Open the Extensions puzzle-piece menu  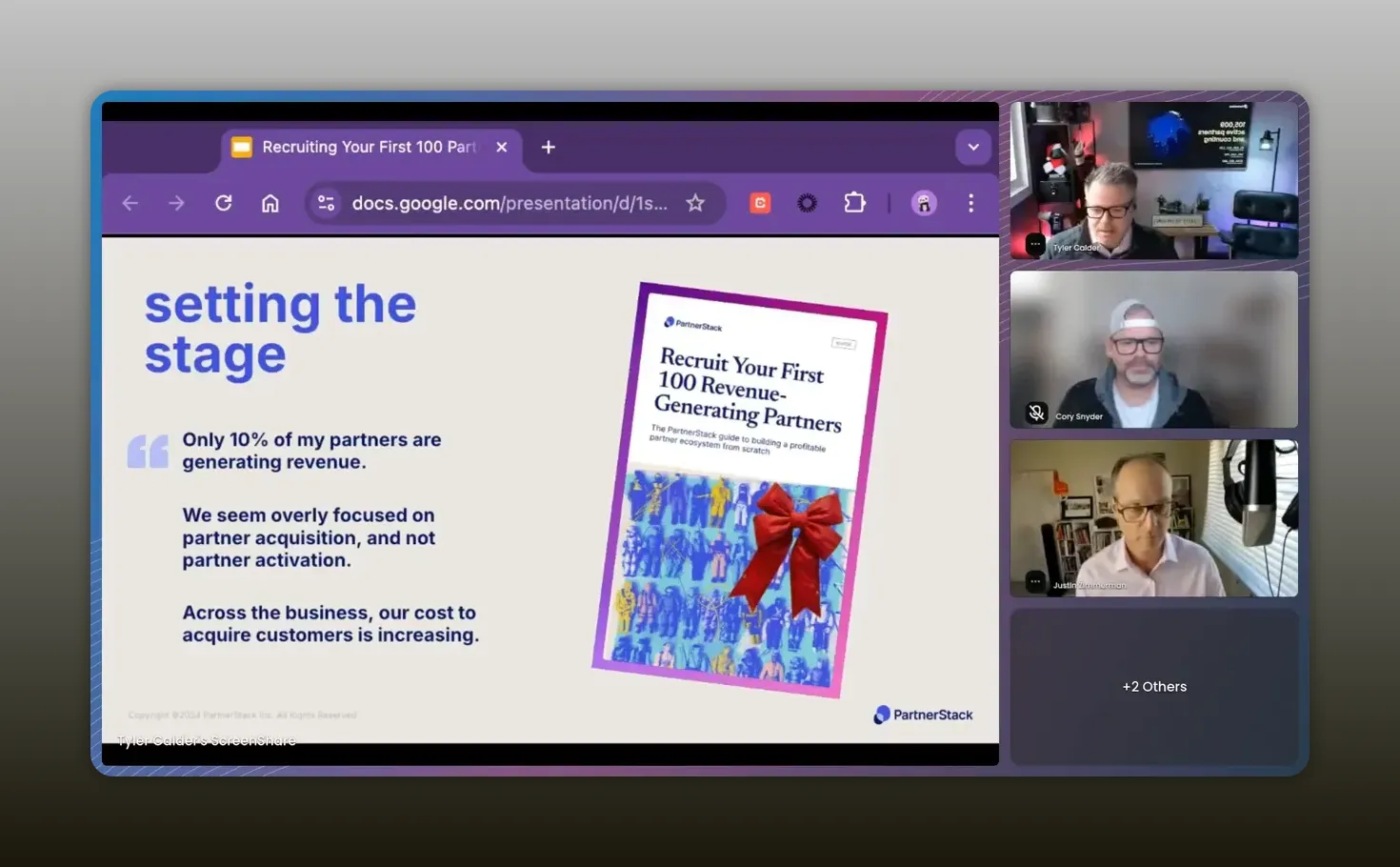[854, 203]
